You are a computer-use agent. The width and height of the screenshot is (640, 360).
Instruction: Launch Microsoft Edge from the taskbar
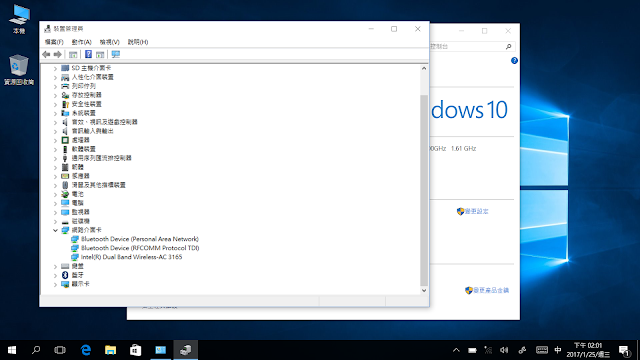[86, 350]
